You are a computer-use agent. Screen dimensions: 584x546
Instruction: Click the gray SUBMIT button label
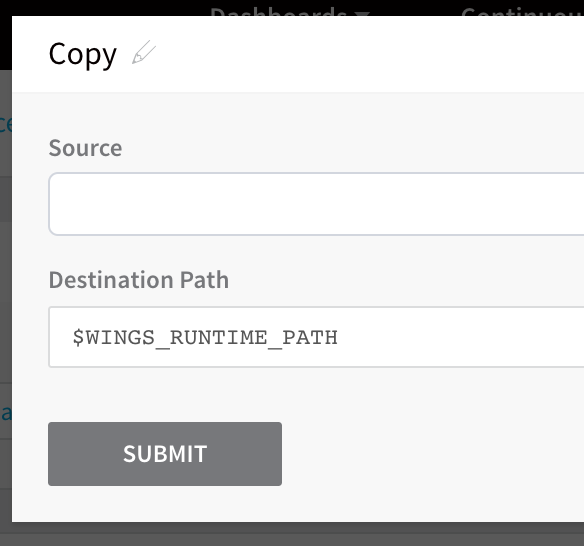165,454
